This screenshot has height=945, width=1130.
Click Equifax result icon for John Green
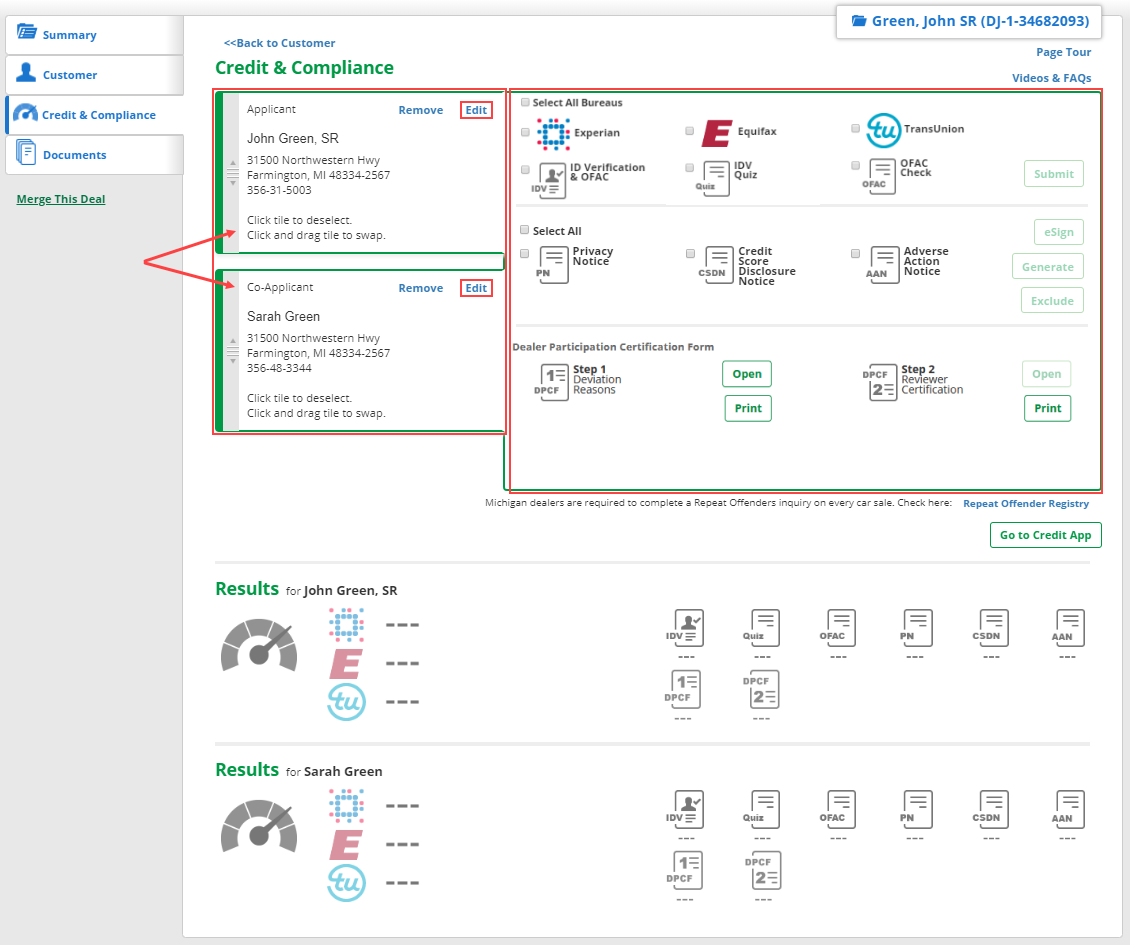click(346, 664)
